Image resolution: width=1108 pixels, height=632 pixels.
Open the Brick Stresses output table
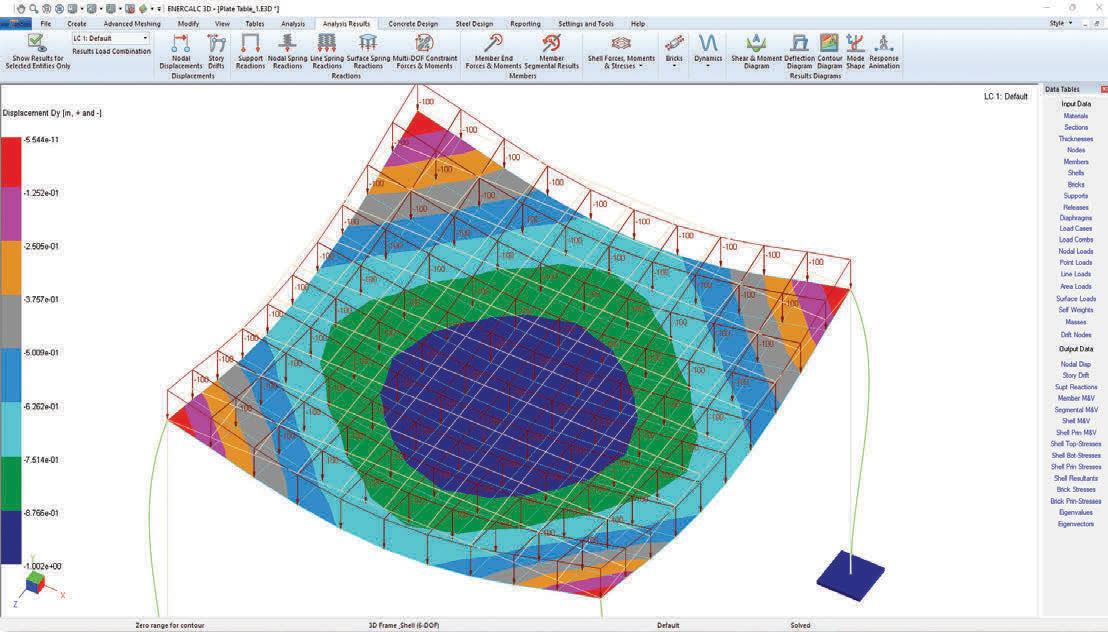pyautogui.click(x=1075, y=489)
